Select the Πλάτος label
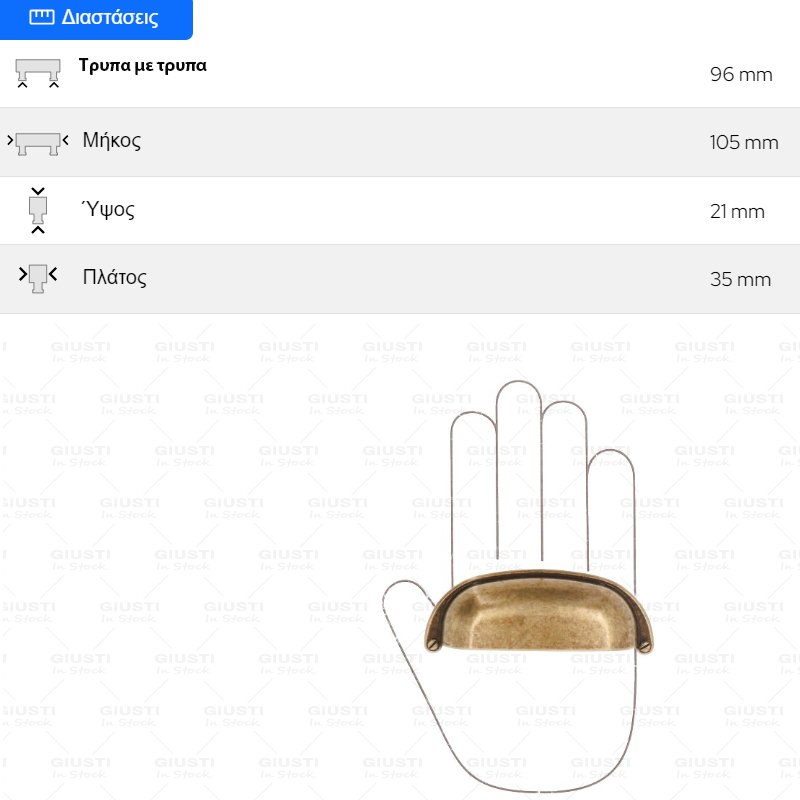The height and width of the screenshot is (800, 800). 115,277
